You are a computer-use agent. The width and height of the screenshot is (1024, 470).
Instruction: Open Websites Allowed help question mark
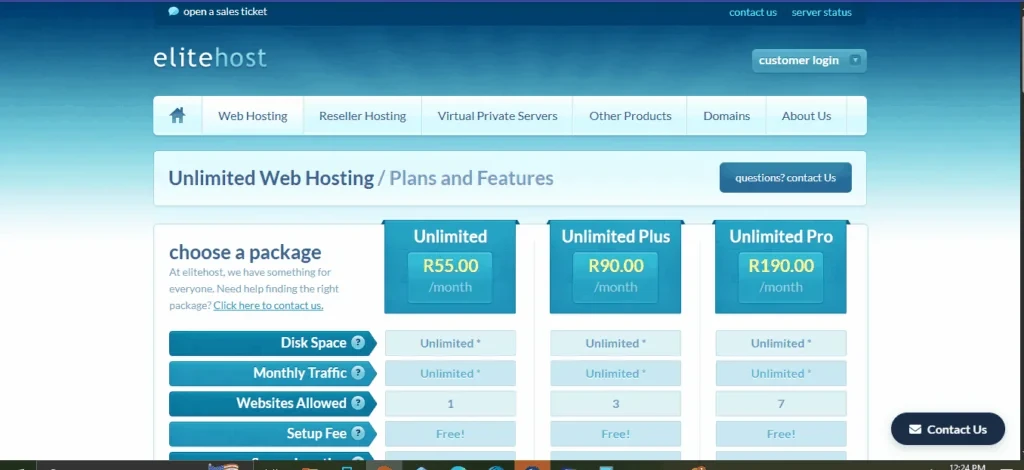click(358, 403)
